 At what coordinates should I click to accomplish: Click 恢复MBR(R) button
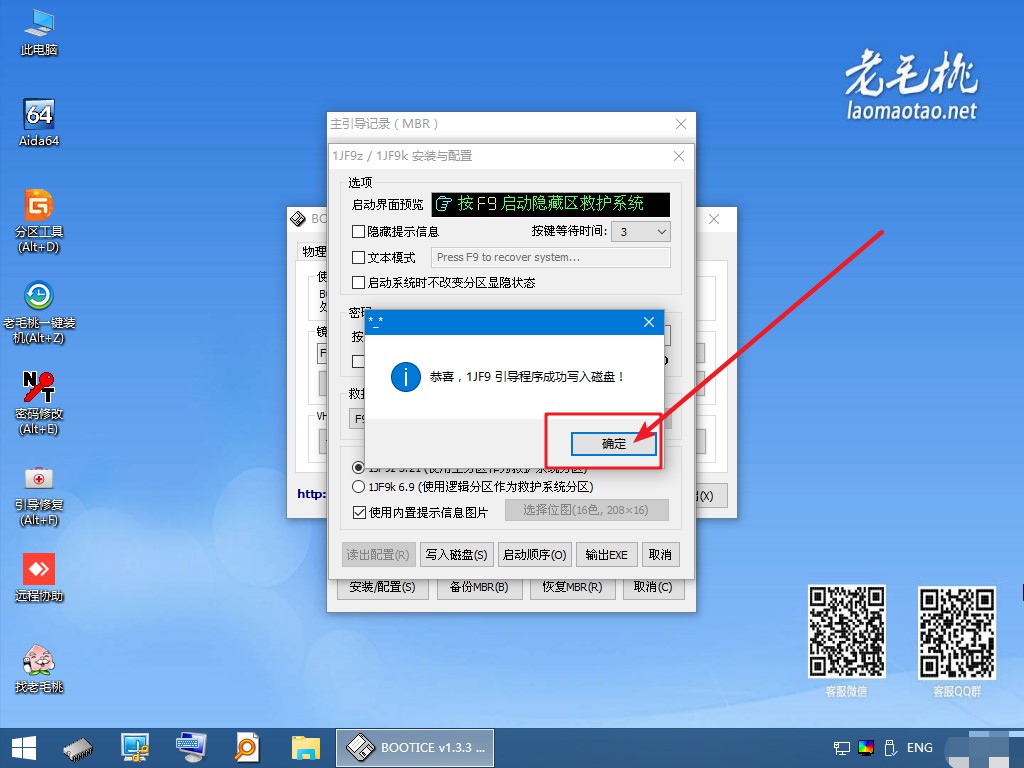(572, 587)
